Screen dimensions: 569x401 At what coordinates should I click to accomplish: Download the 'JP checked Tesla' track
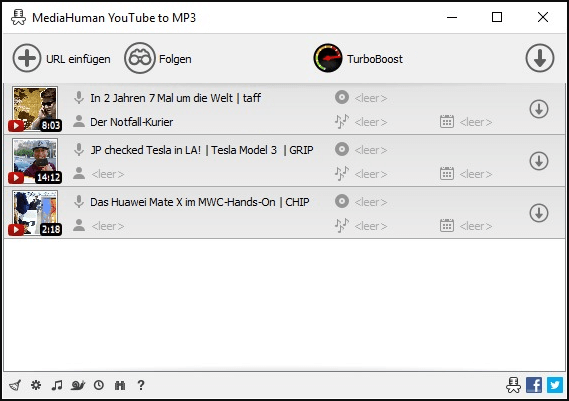(539, 161)
